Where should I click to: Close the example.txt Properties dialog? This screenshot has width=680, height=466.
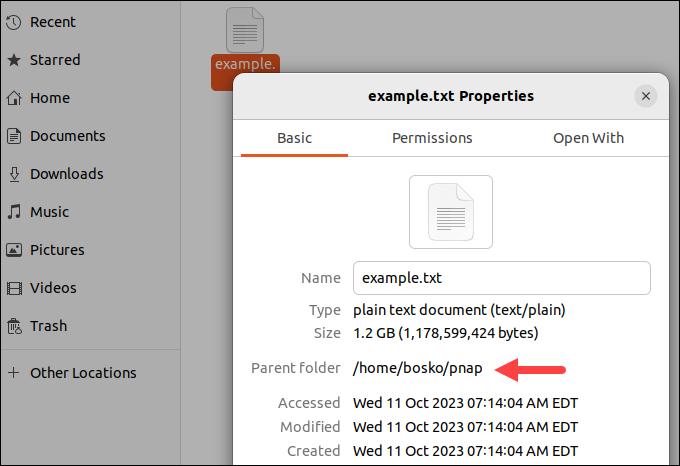(646, 96)
